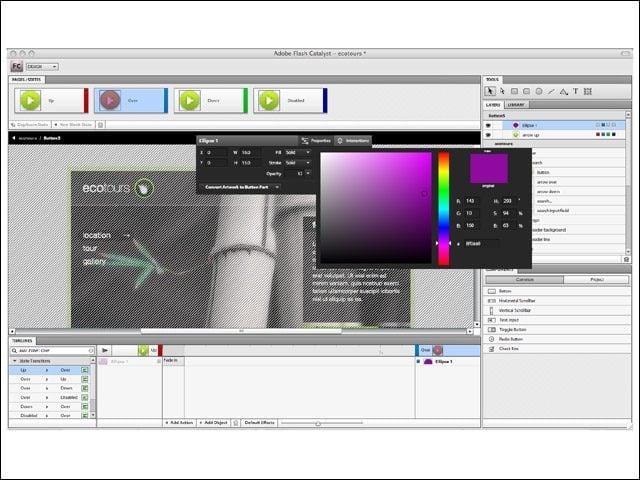Select the Direct Selection arrow tool
The image size is (640, 480).
pyautogui.click(x=502, y=91)
